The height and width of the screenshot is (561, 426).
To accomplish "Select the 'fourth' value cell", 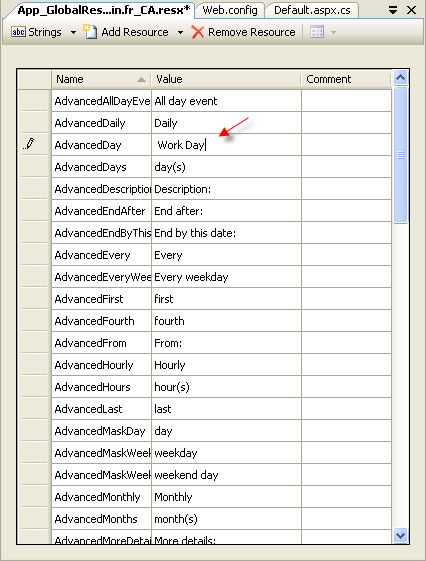I will pos(227,321).
